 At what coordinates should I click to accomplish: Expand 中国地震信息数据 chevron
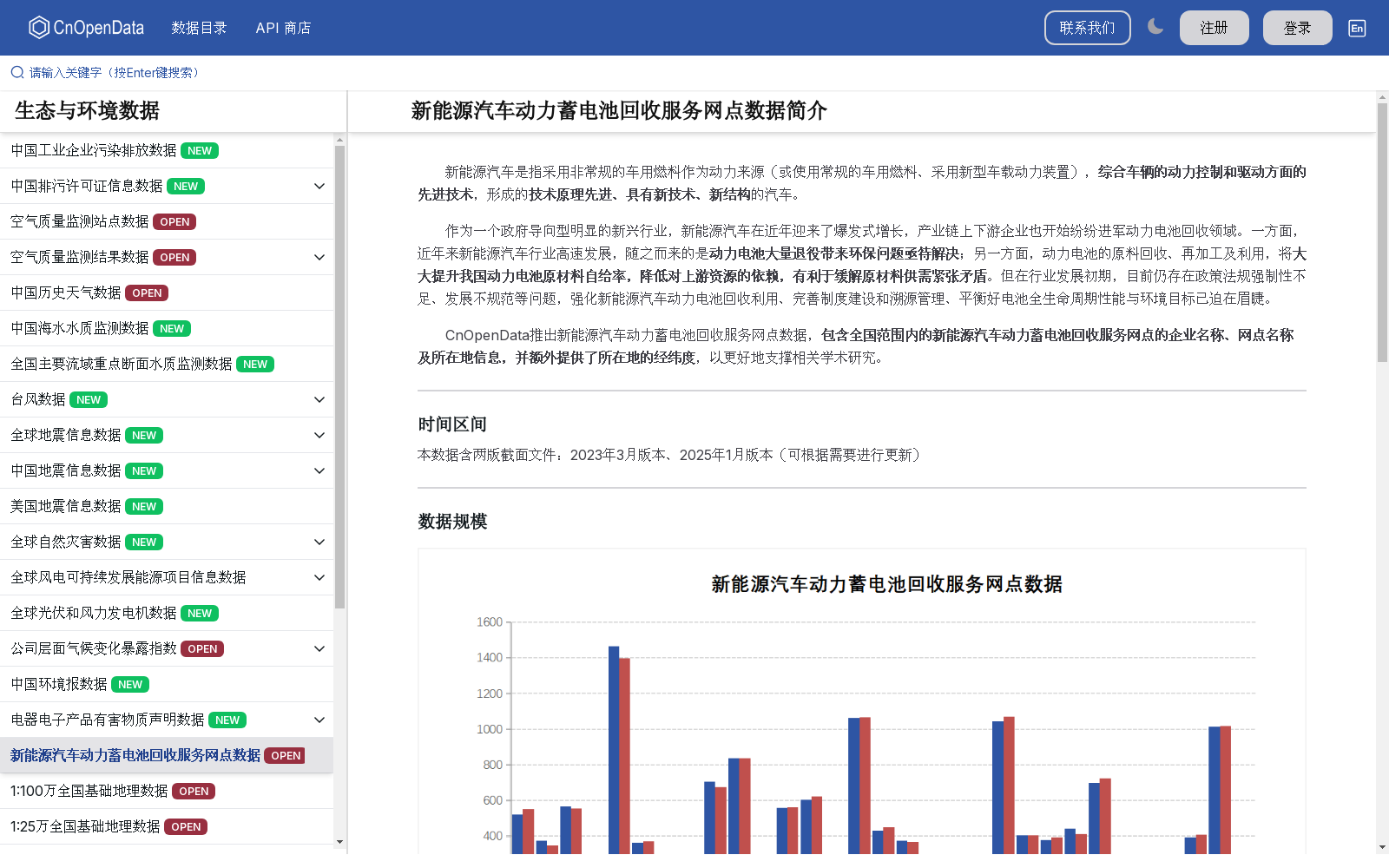[x=319, y=470]
